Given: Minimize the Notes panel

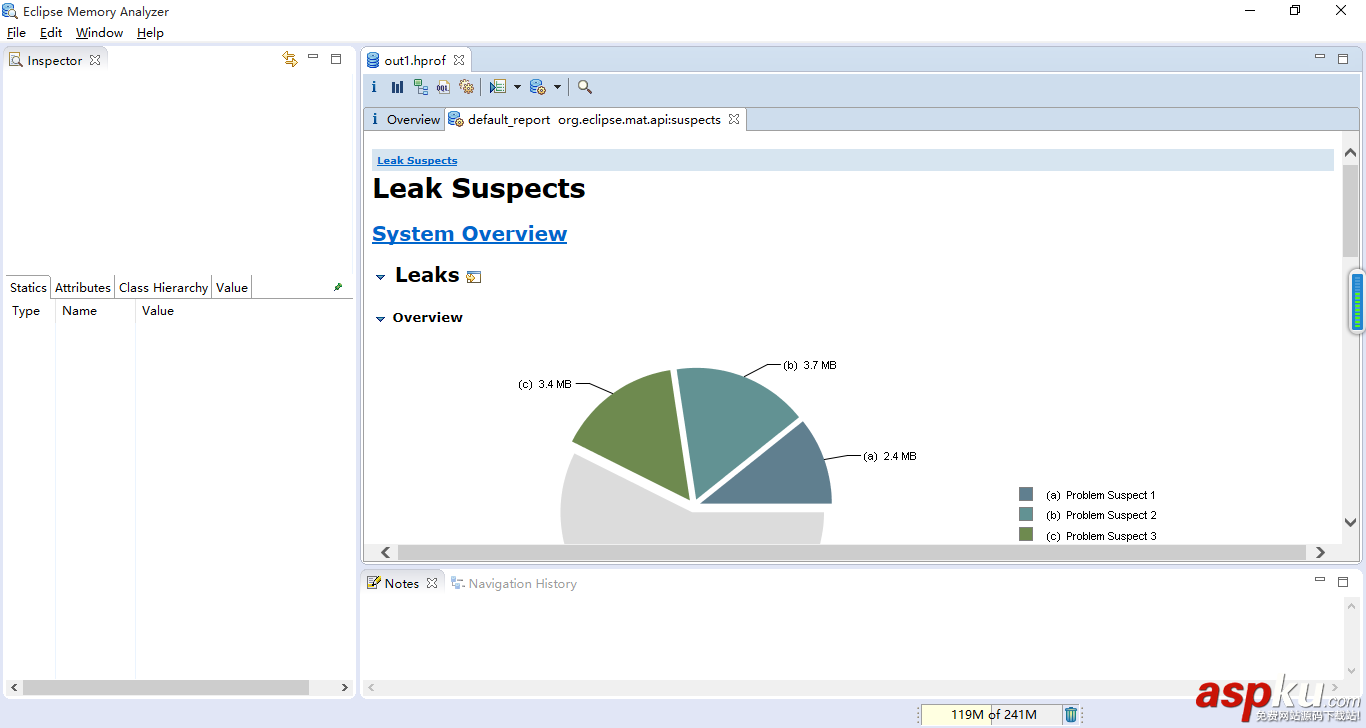Looking at the screenshot, I should (x=1320, y=580).
